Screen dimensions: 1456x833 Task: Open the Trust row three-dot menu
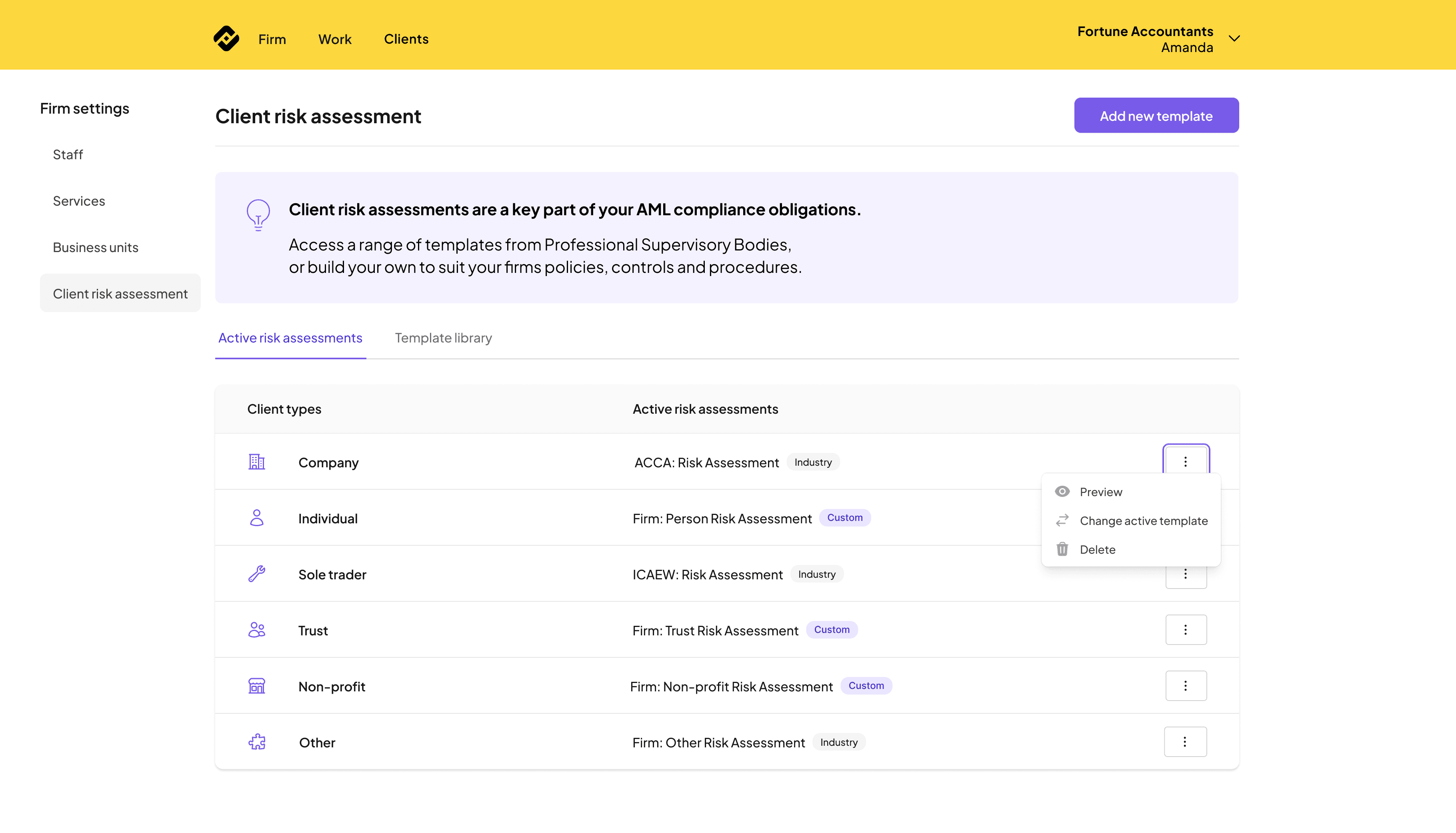[1186, 629]
